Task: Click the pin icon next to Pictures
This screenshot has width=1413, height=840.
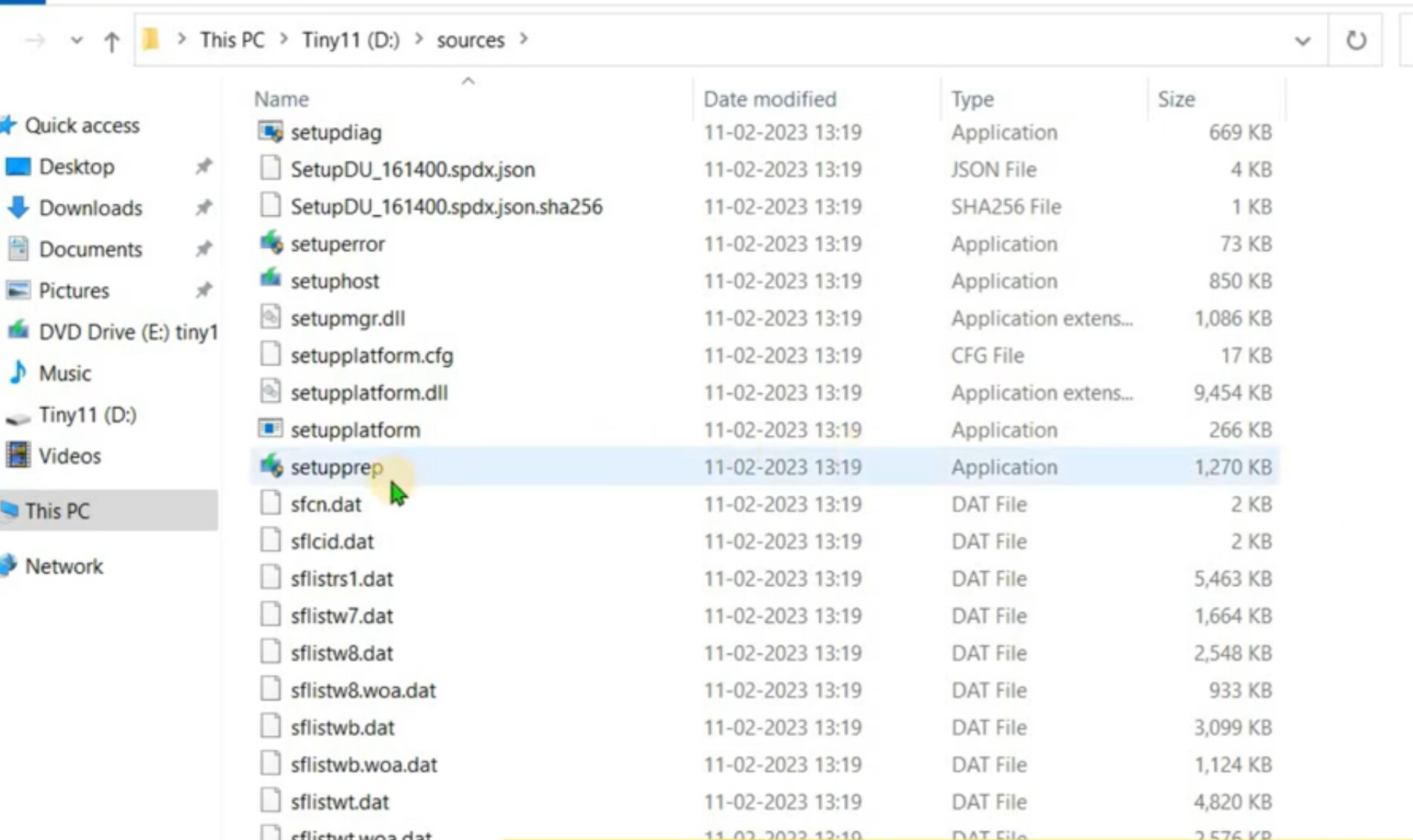Action: pyautogui.click(x=204, y=290)
